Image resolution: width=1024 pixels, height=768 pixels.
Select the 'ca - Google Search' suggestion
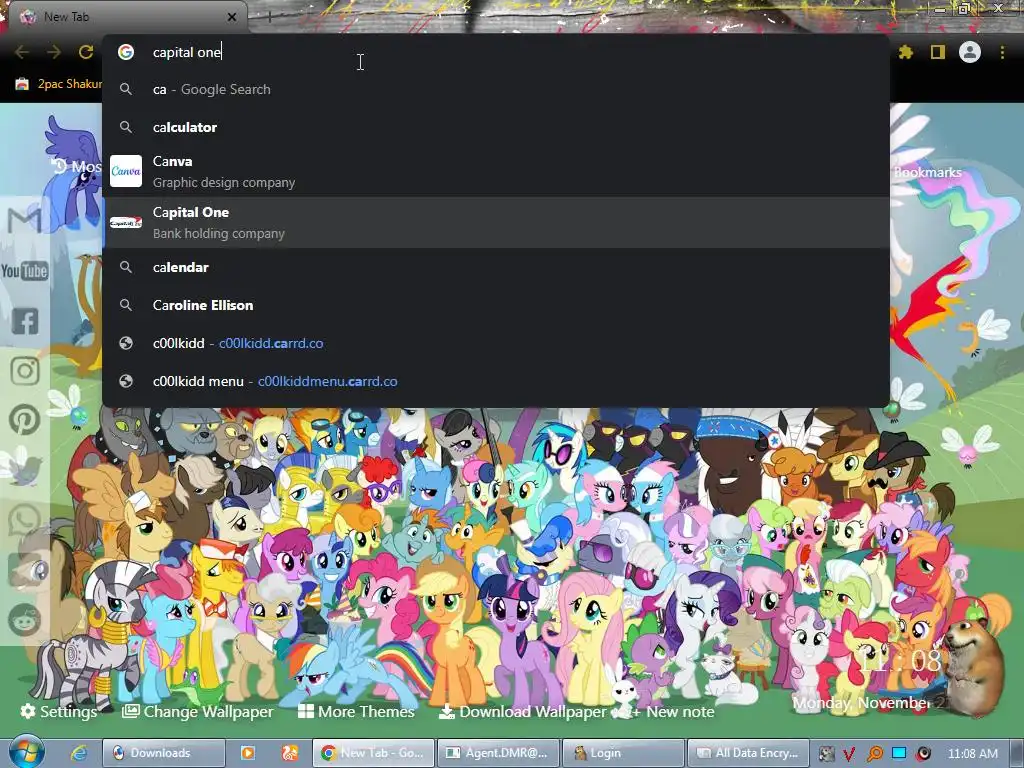pyautogui.click(x=496, y=89)
